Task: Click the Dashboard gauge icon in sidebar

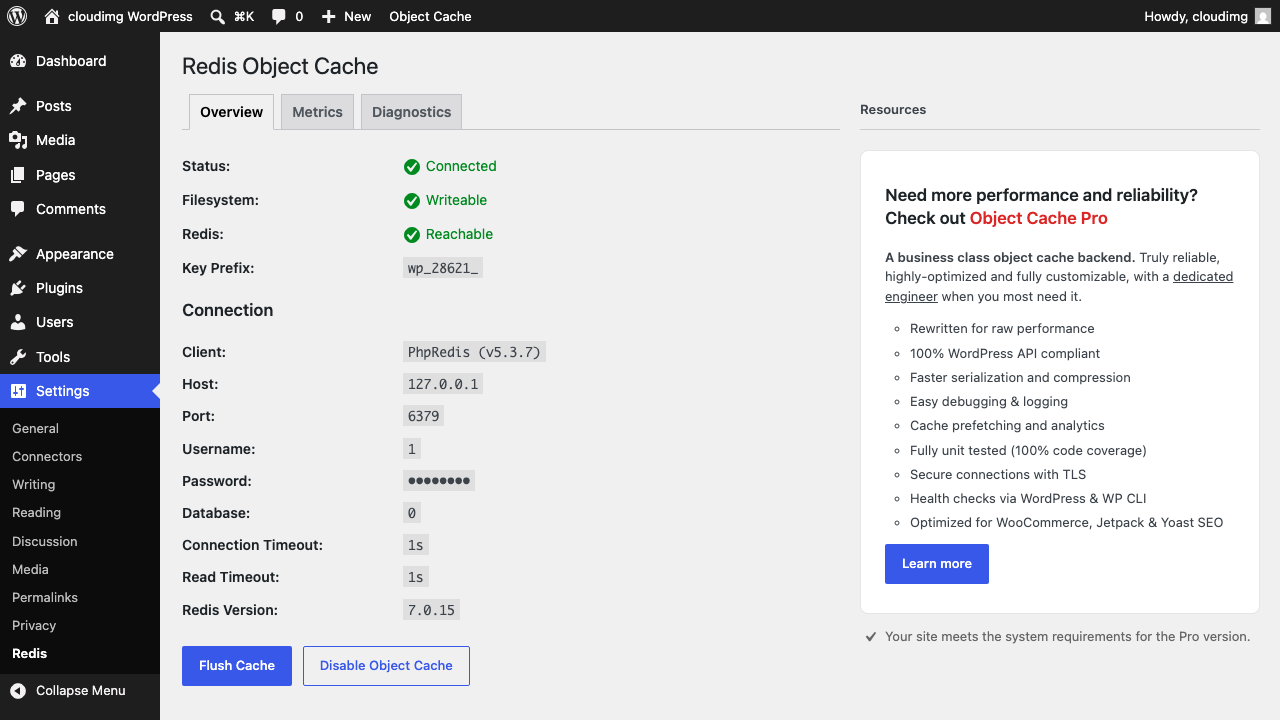Action: click(18, 61)
